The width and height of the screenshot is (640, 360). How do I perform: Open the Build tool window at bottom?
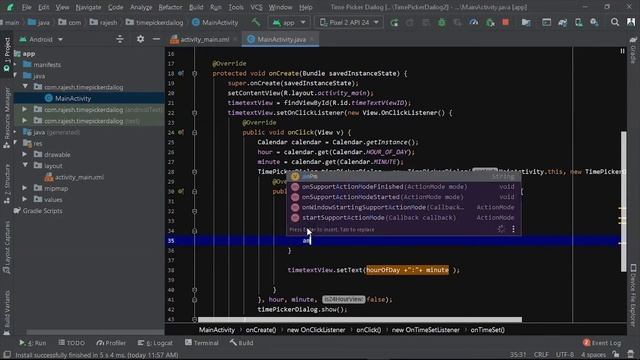(x=241, y=342)
